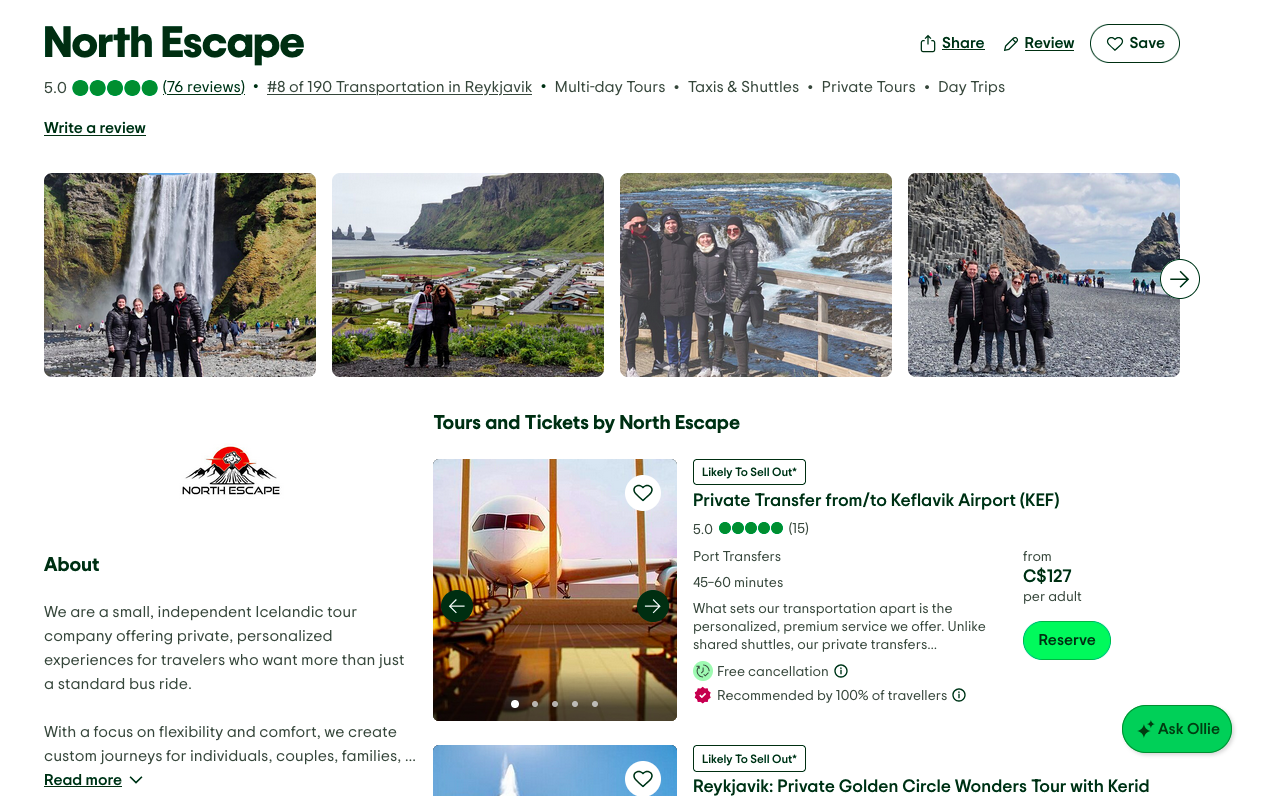The width and height of the screenshot is (1281, 796).
Task: Select first carousel dot on airport image
Action: coord(515,704)
